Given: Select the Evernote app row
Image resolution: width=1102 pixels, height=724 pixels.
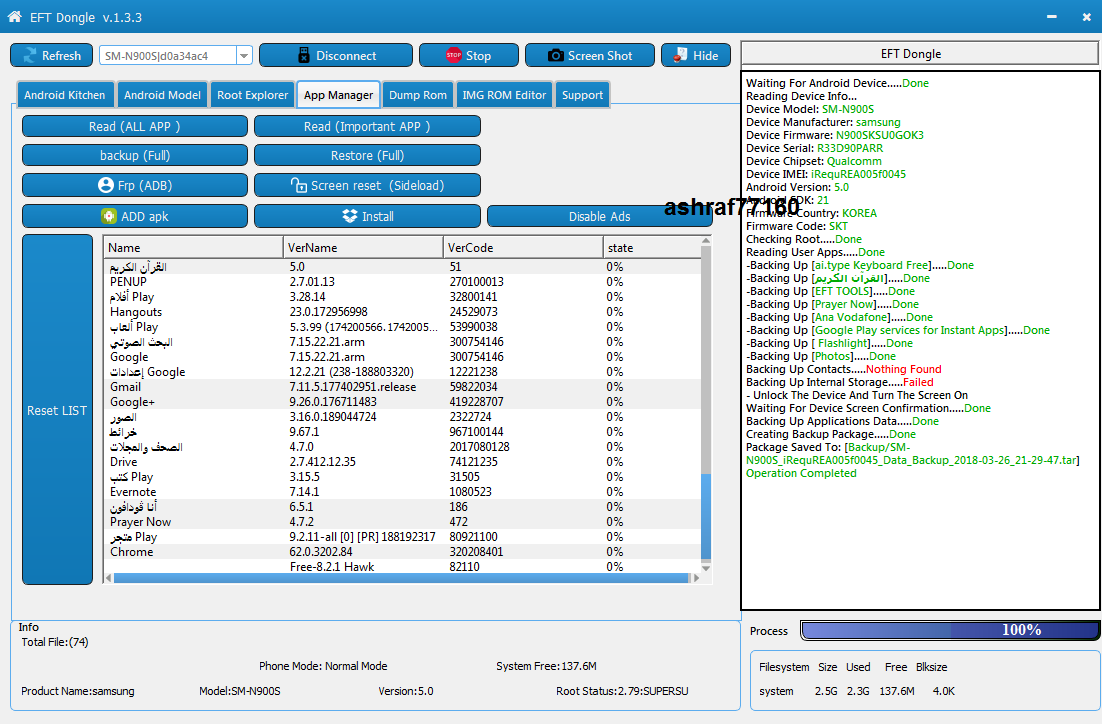Looking at the screenshot, I should [x=403, y=492].
